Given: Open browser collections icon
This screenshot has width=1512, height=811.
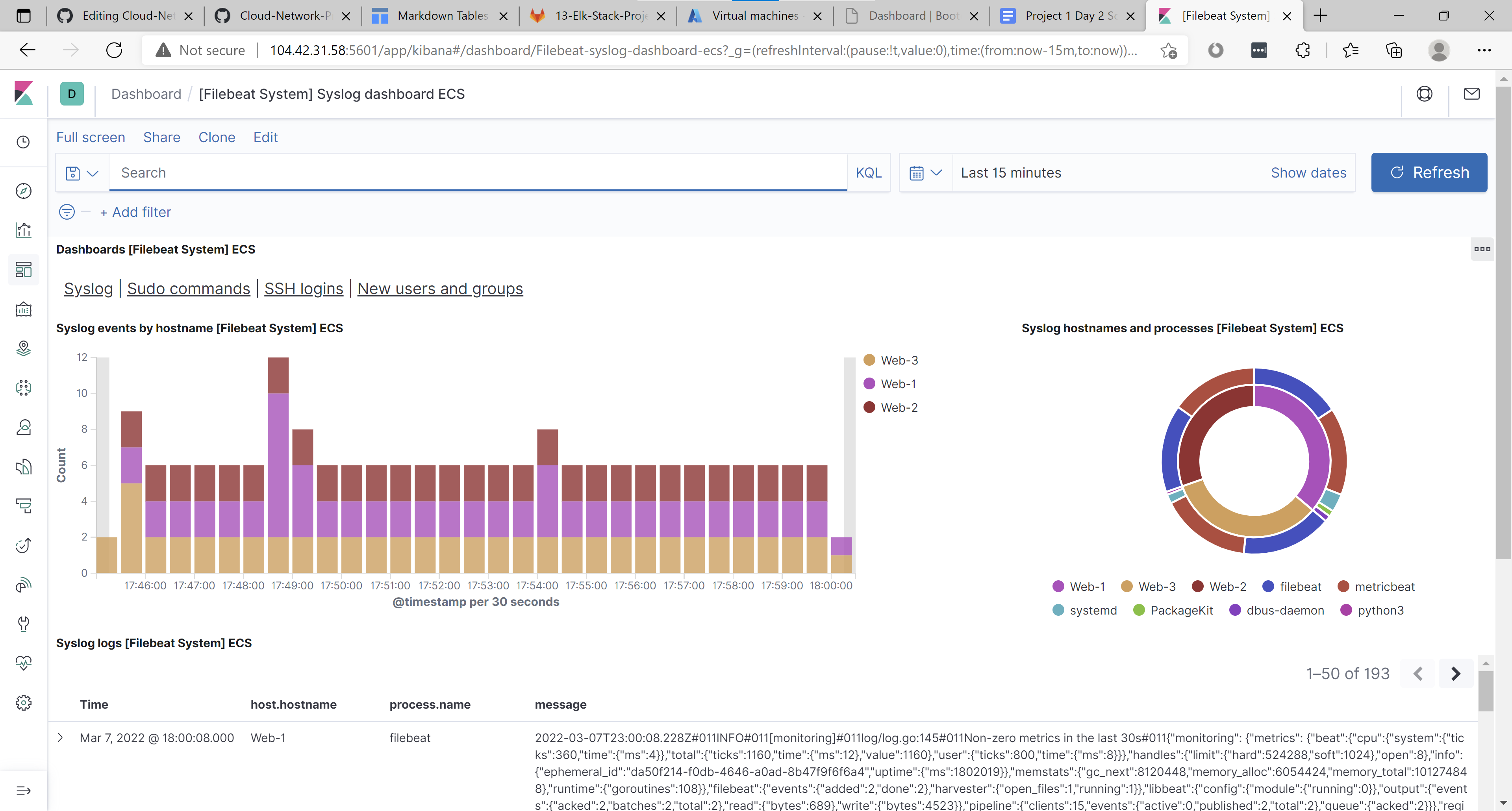Looking at the screenshot, I should [x=1393, y=50].
